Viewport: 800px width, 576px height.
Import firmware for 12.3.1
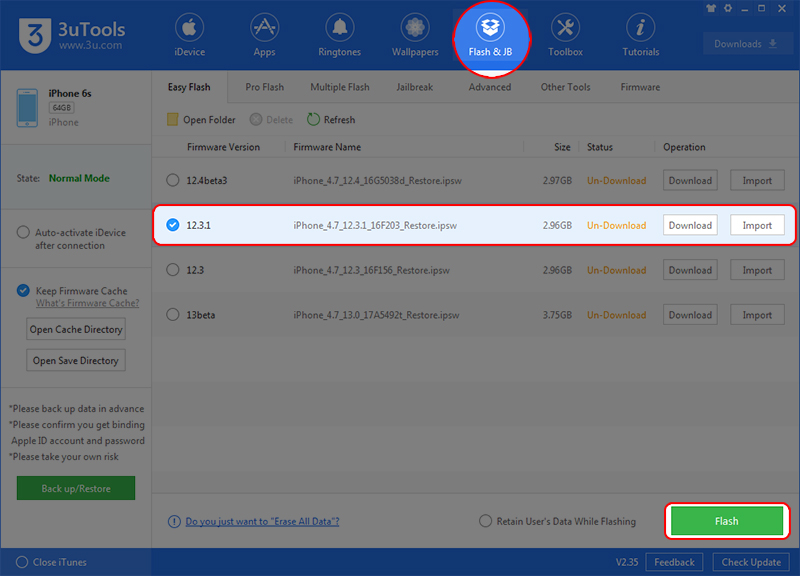(x=757, y=225)
